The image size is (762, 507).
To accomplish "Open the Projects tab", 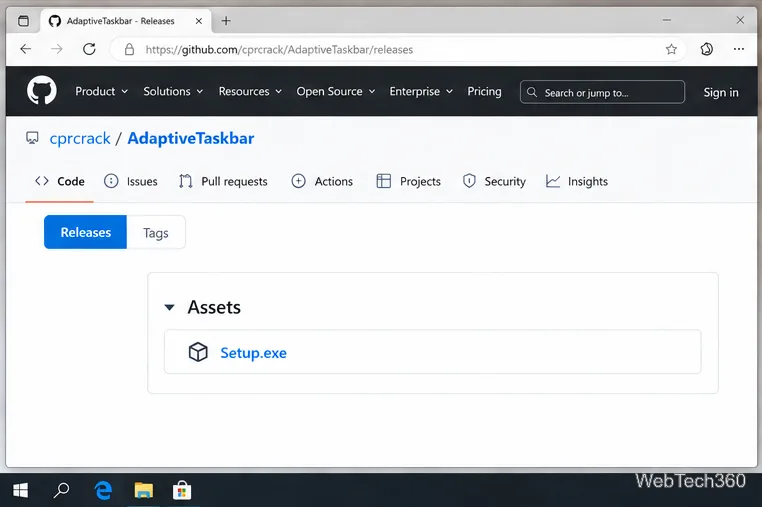I will pyautogui.click(x=409, y=181).
